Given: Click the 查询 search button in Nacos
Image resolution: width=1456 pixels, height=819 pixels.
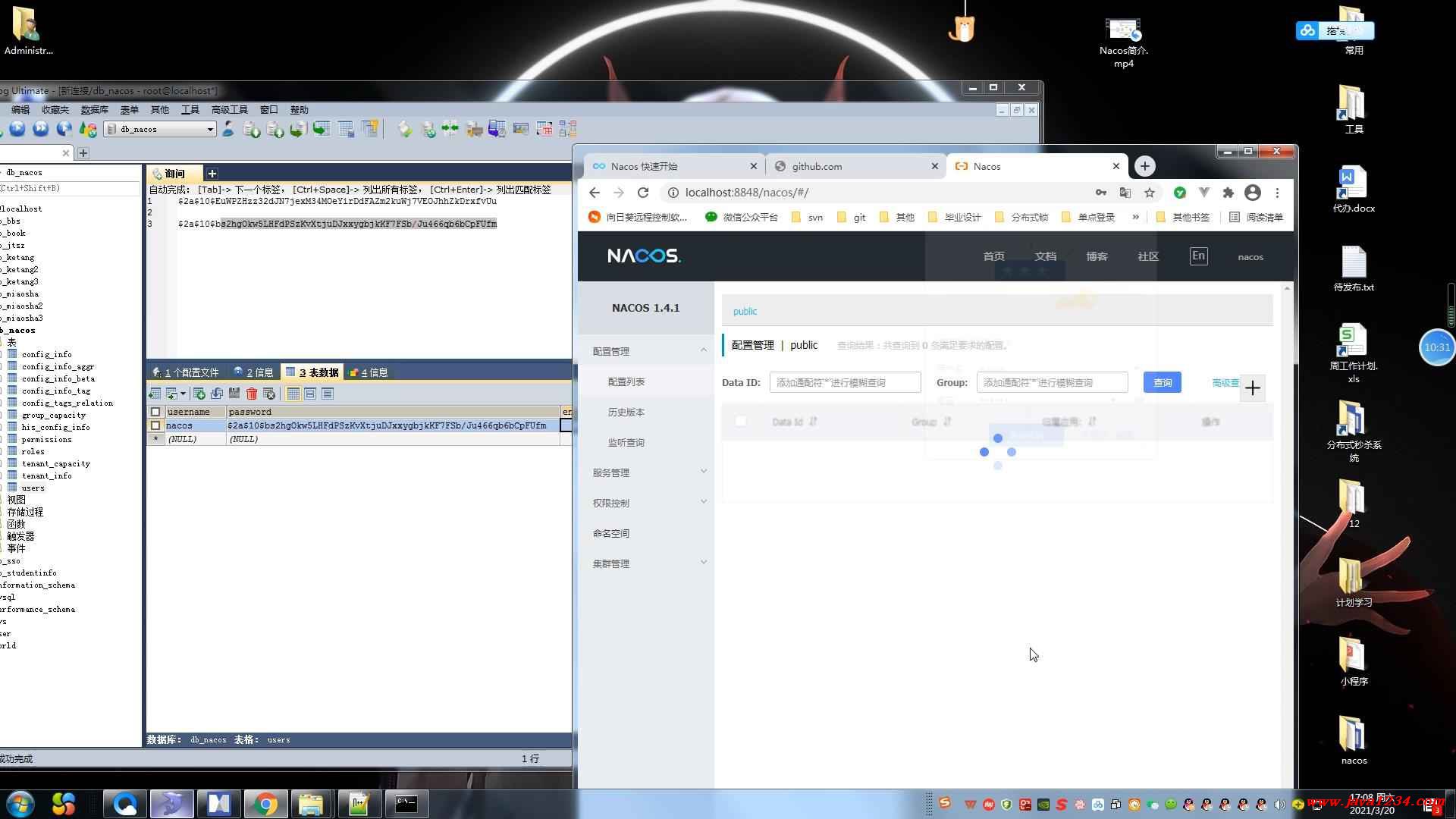Looking at the screenshot, I should pyautogui.click(x=1163, y=383).
